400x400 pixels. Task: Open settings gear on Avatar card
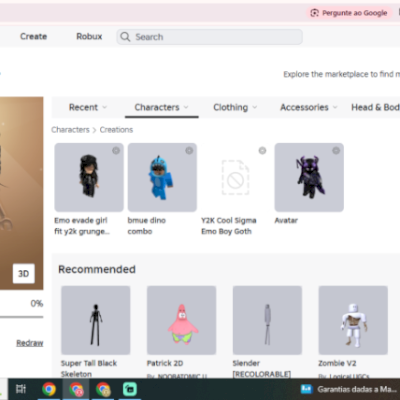(336, 151)
